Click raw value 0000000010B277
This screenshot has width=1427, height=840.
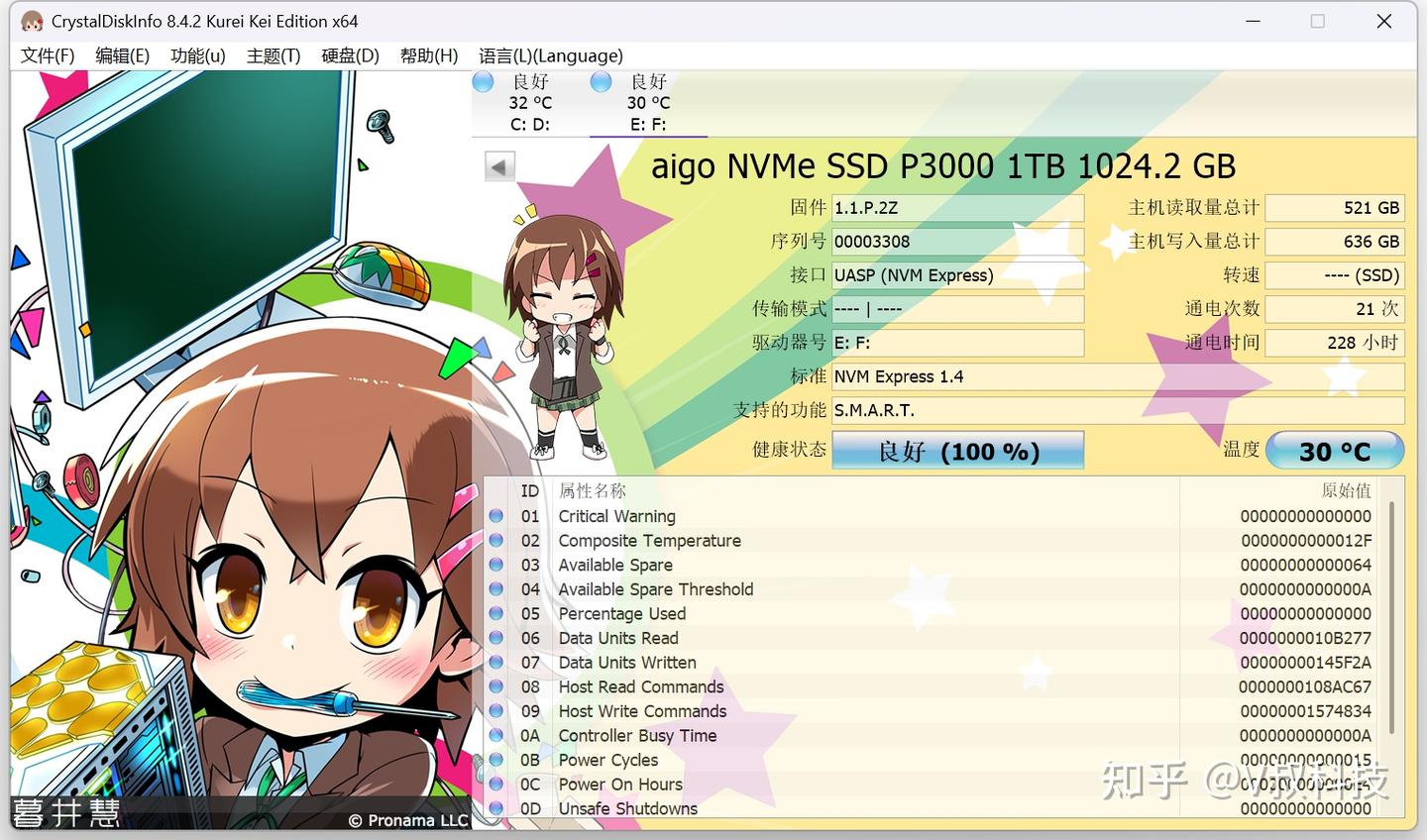[x=1305, y=638]
